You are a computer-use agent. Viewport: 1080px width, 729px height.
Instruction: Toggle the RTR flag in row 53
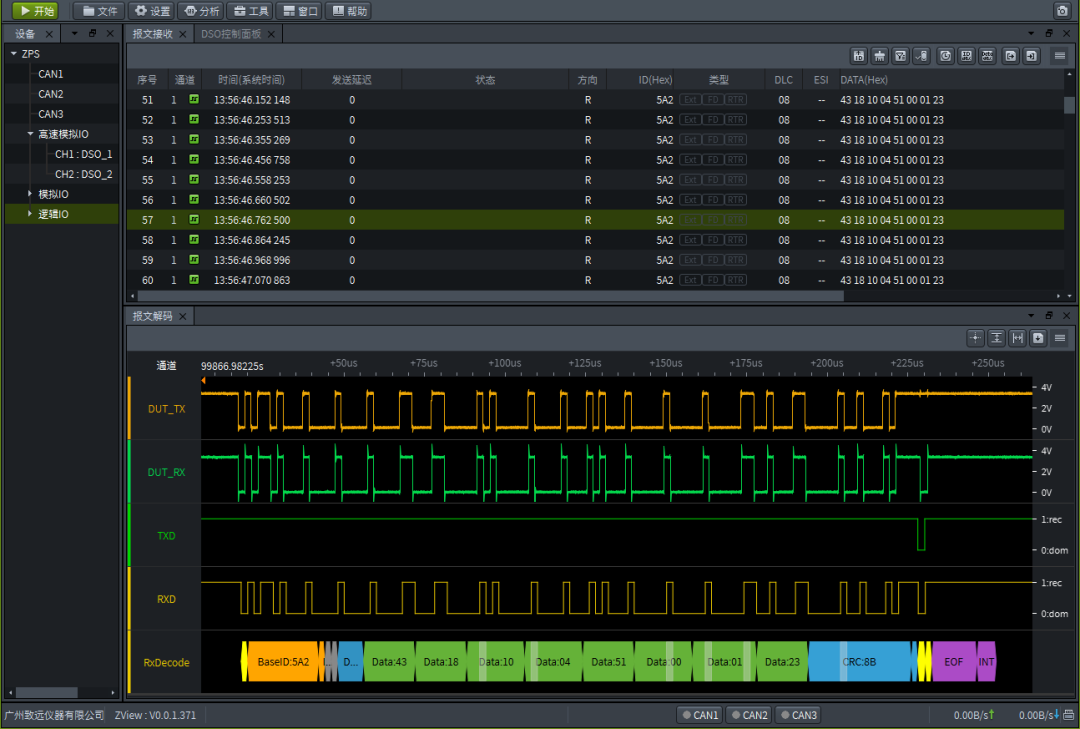tap(736, 140)
